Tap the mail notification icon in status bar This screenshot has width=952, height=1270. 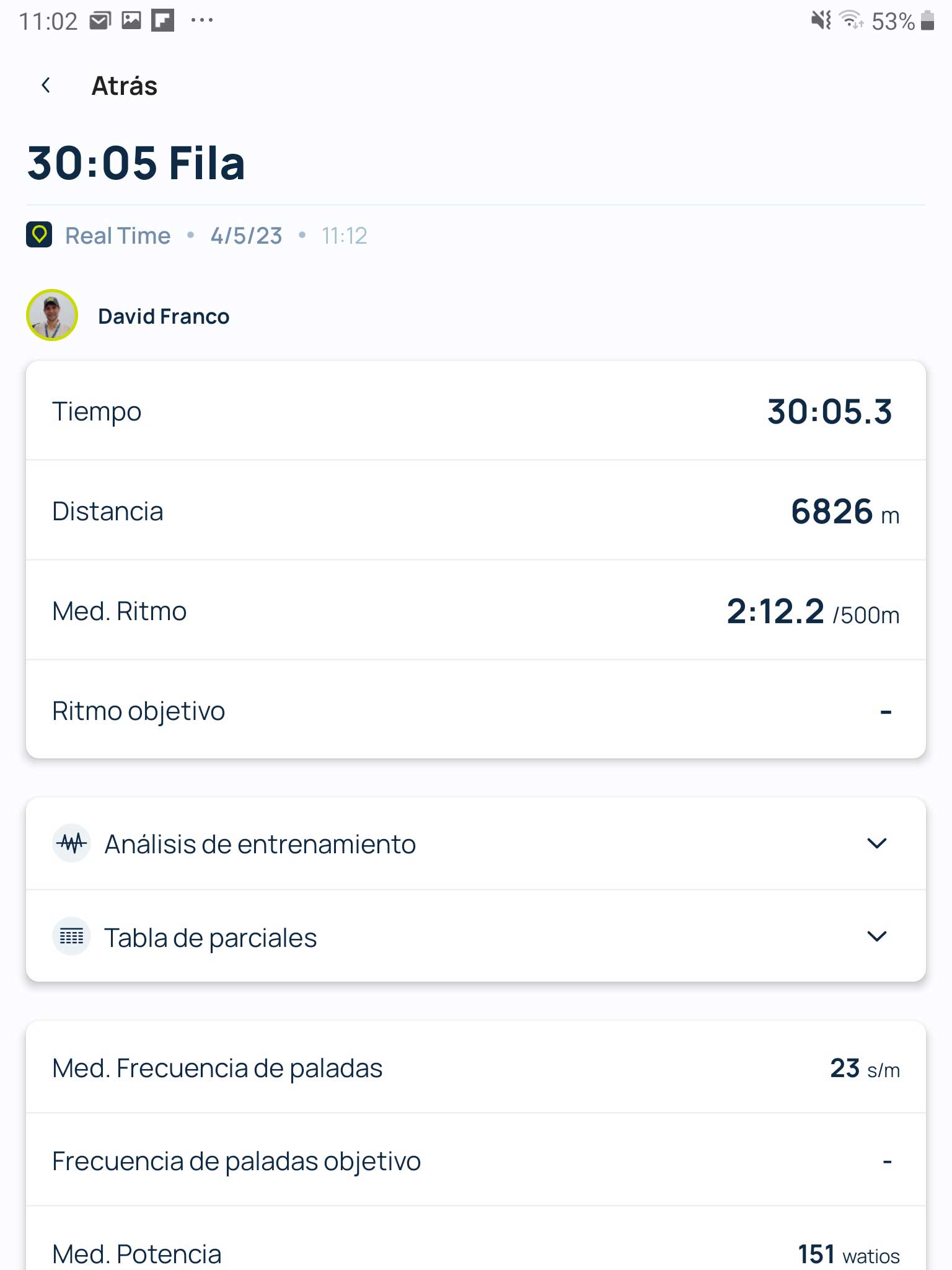tap(100, 21)
